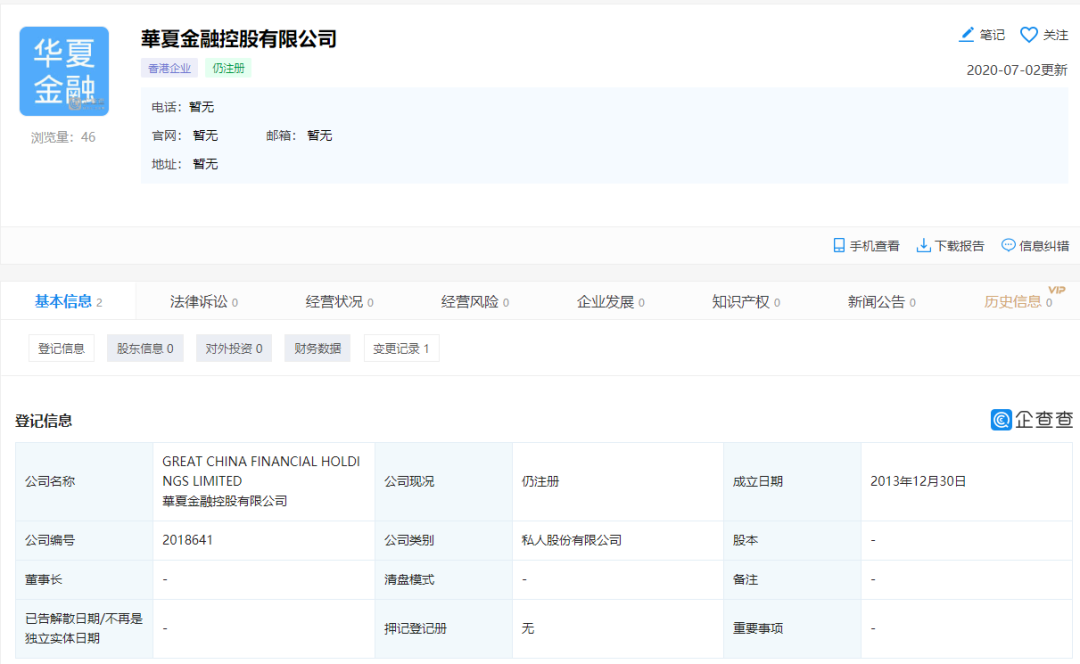The width and height of the screenshot is (1080, 664).
Task: Open the 新闻公告 tab
Action: pyautogui.click(x=882, y=302)
